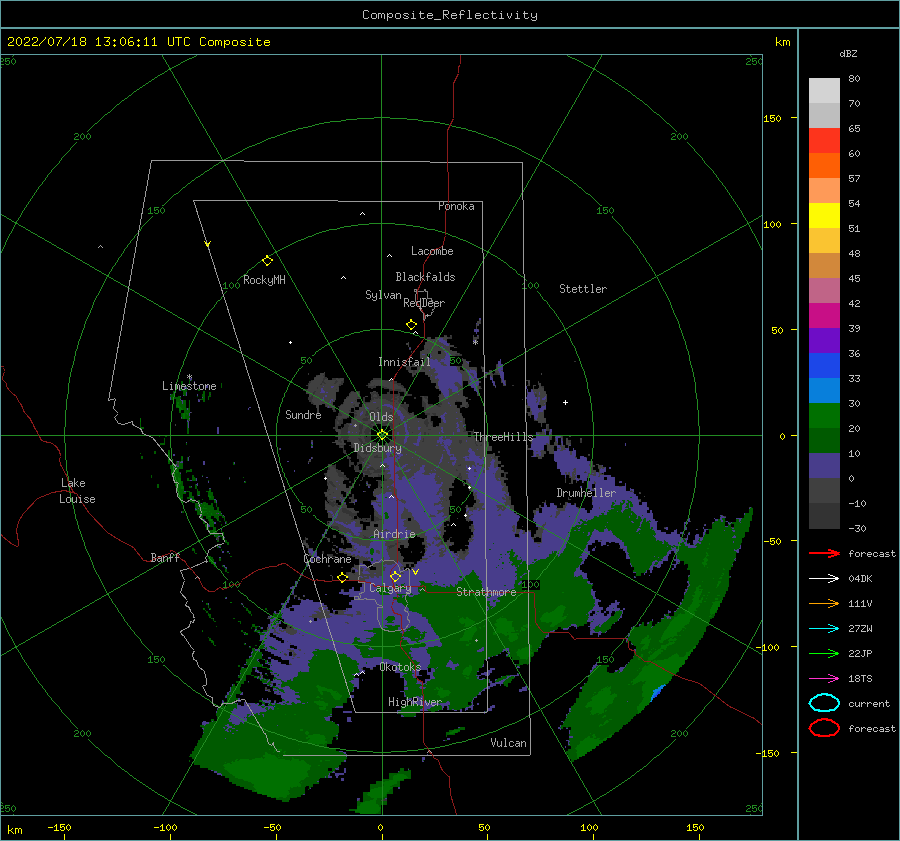Click the dBZ legend heading
Image resolution: width=900 pixels, height=841 pixels.
click(848, 53)
